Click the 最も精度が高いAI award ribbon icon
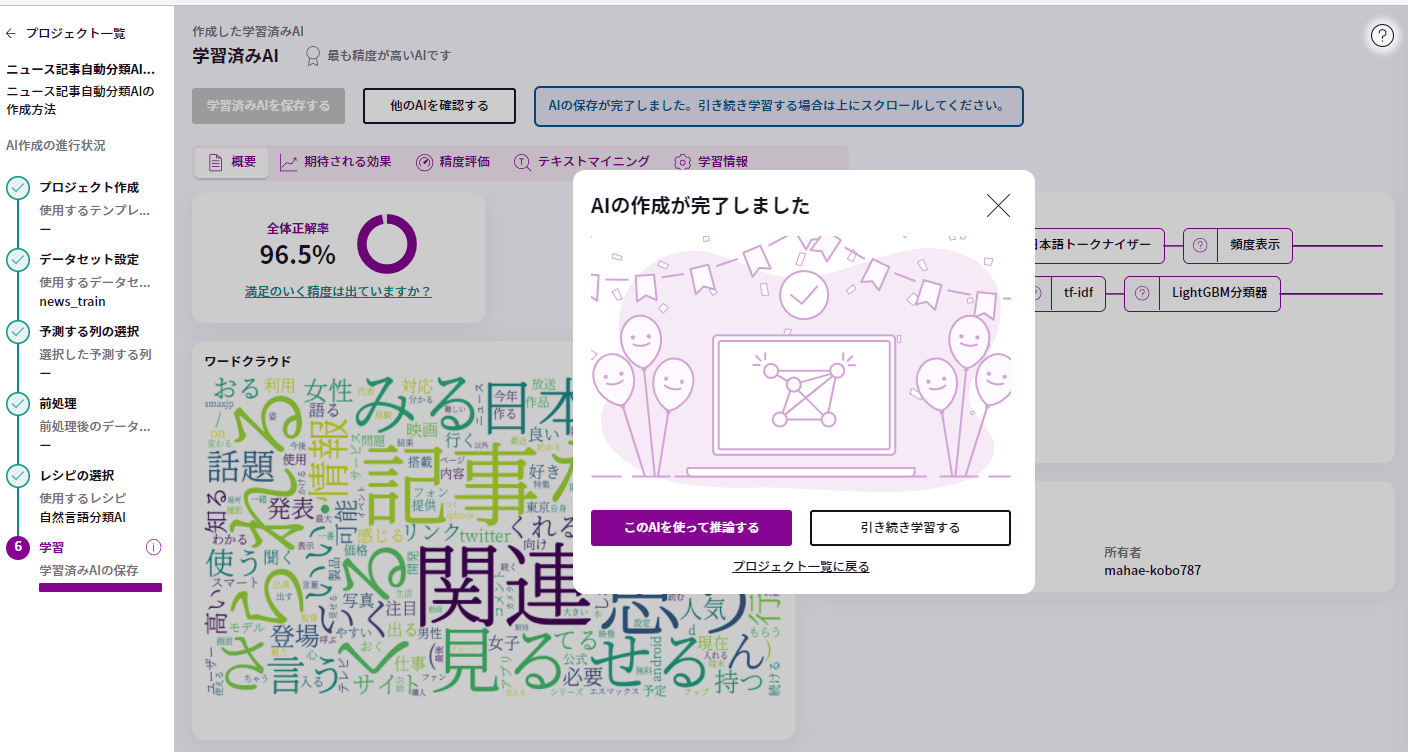Screen dimensions: 1408x752 (x=313, y=56)
